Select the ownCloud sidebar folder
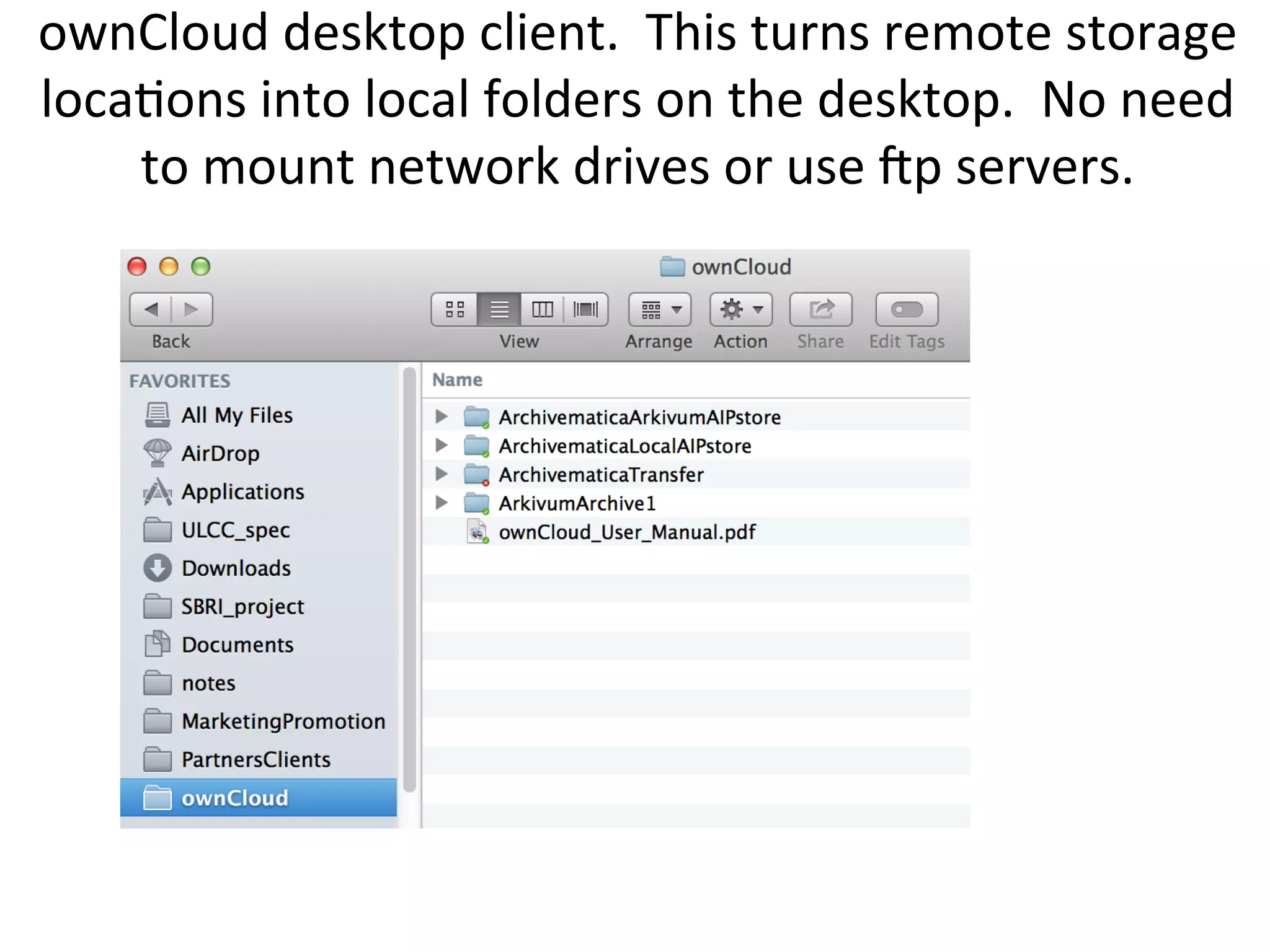Image resolution: width=1270 pixels, height=952 pixels. (259, 798)
